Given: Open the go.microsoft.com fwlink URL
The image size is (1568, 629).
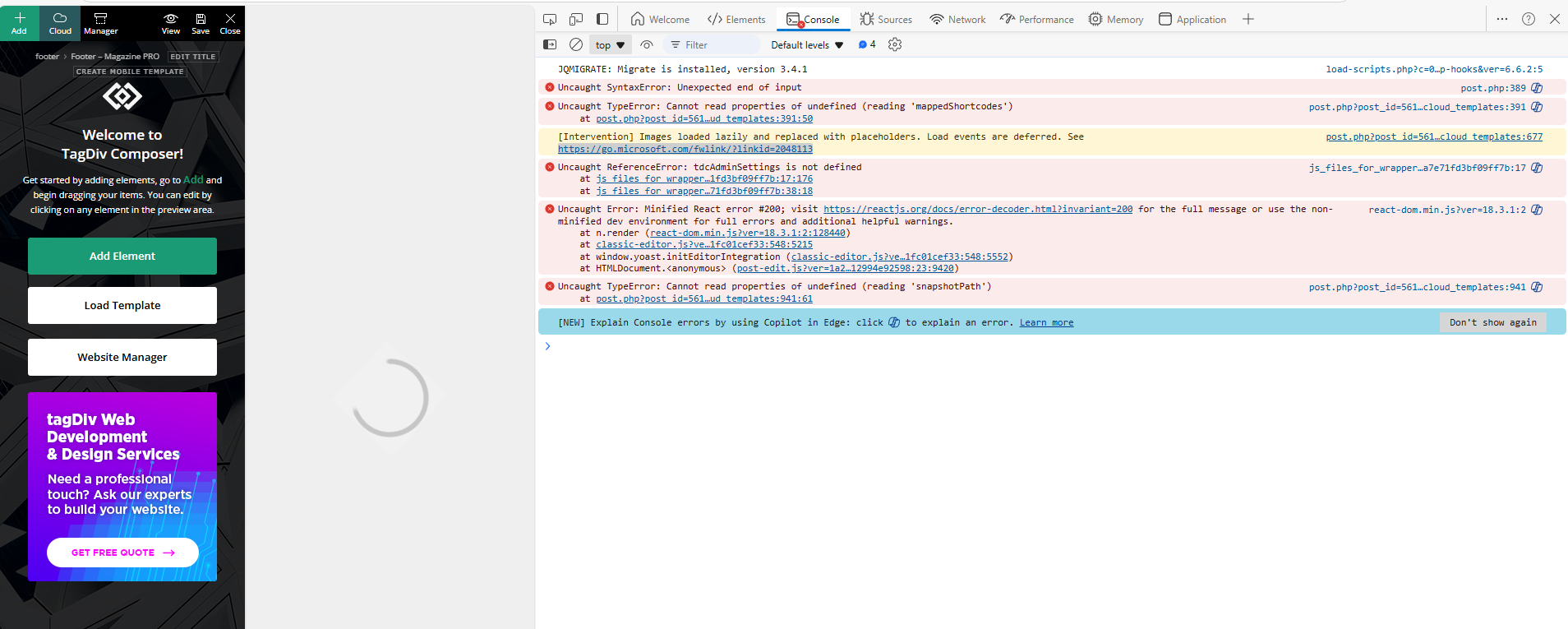Looking at the screenshot, I should [x=685, y=149].
